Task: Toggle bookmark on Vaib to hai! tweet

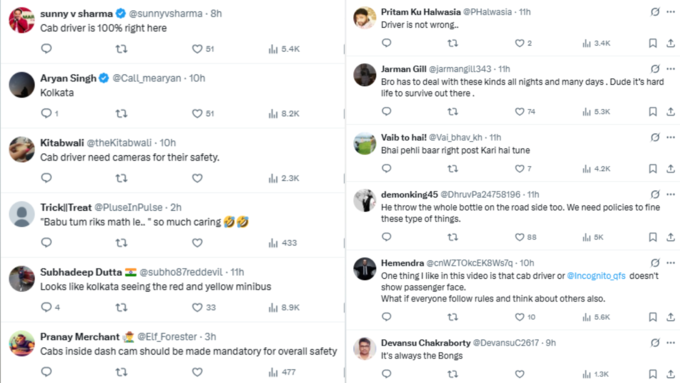Action: coord(653,168)
